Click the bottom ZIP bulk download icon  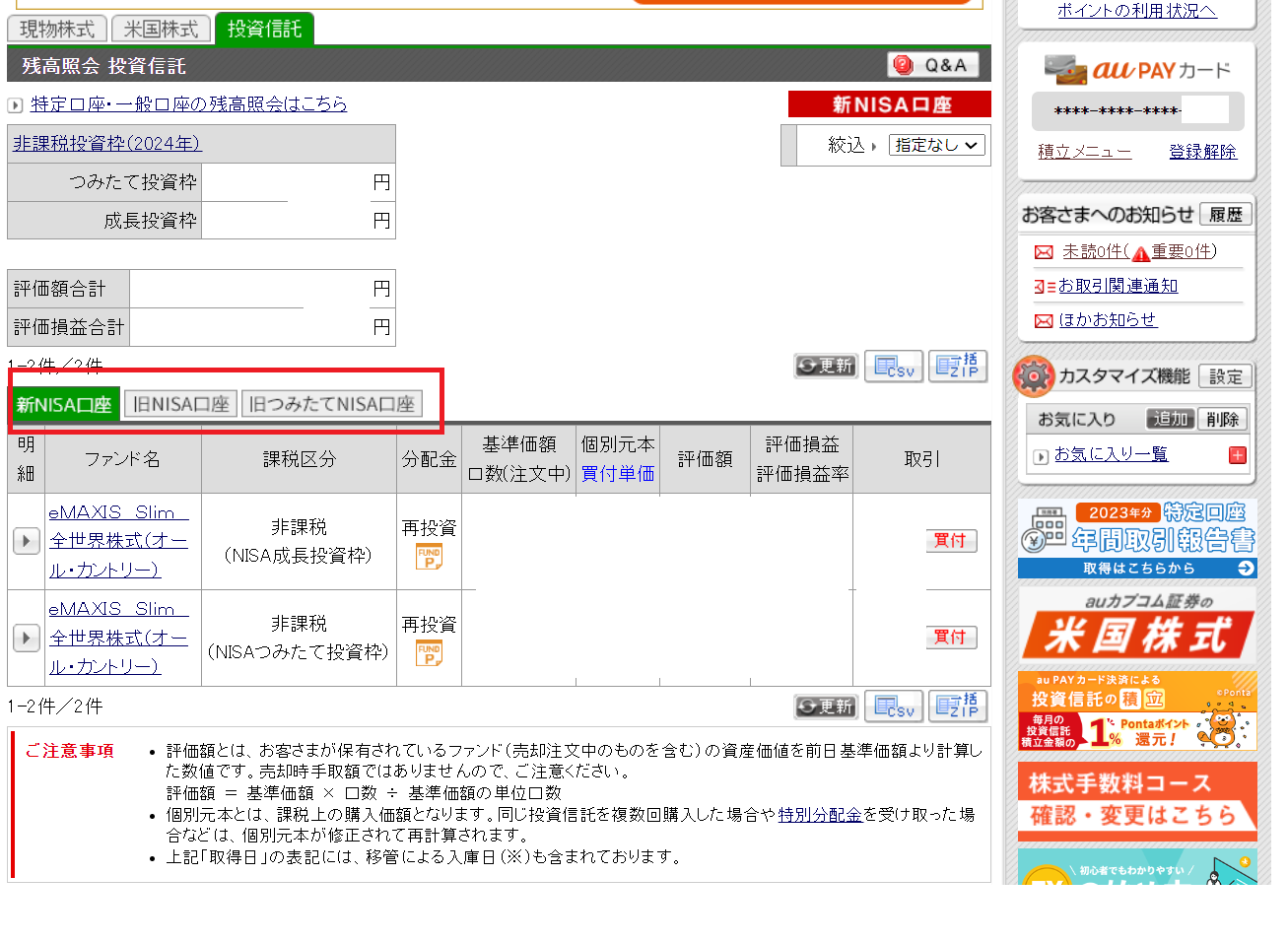click(x=957, y=707)
